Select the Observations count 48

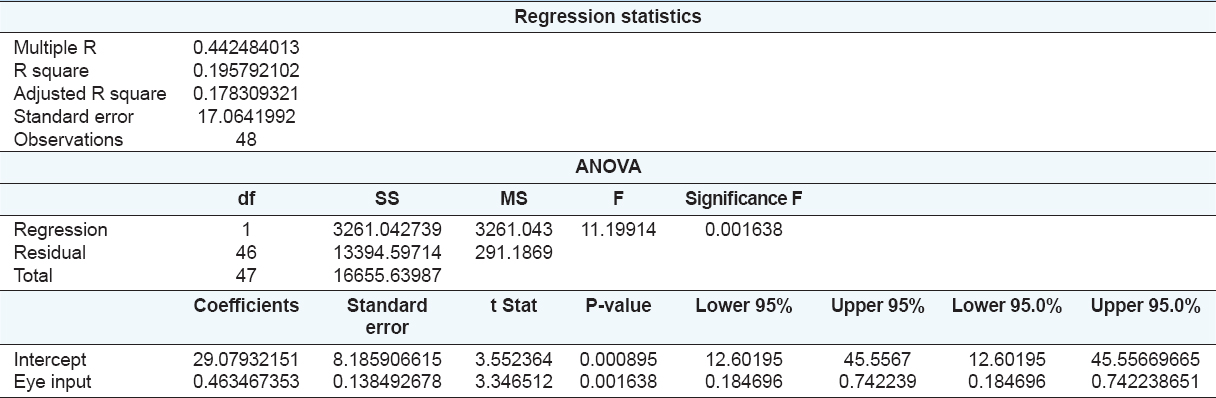[245, 140]
